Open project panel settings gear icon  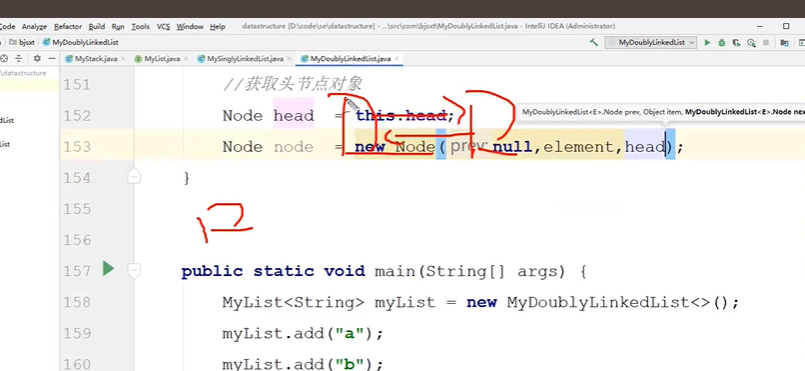click(x=37, y=58)
